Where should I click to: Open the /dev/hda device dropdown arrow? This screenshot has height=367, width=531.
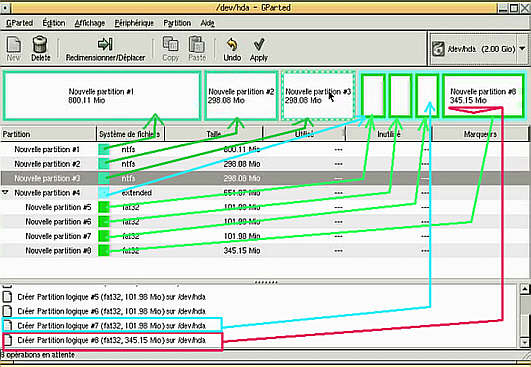click(x=523, y=49)
